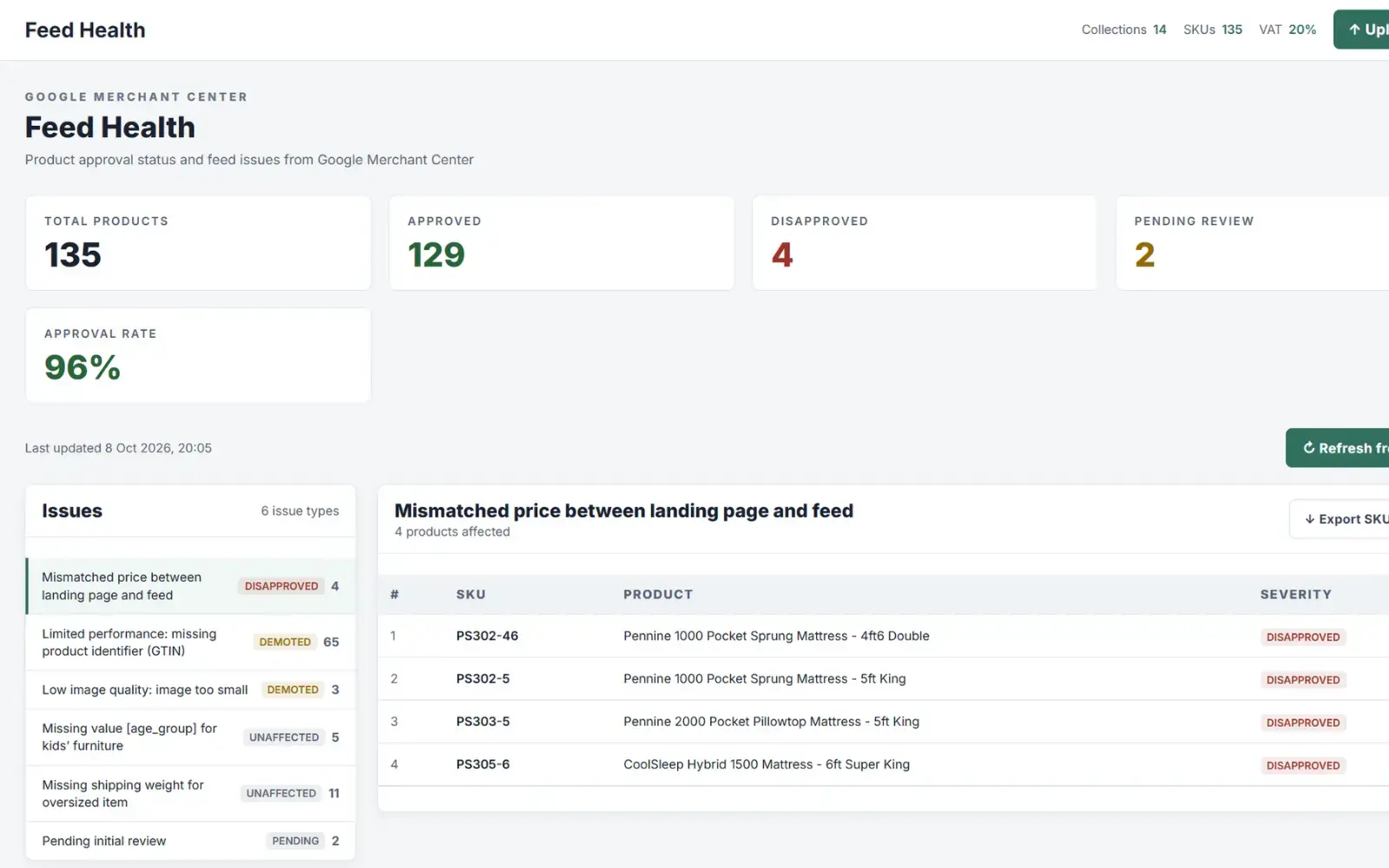
Task: Click Pennine 1000 Pocket Sprung 5ft King product
Action: [x=764, y=679]
